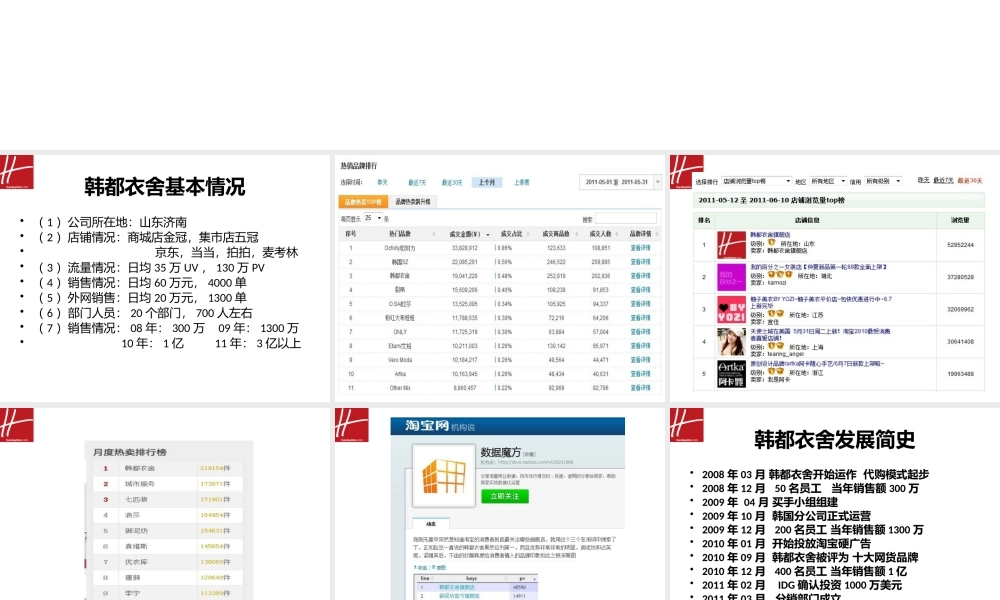Open the 动态 tab on the 数据魔方 page
Image resolution: width=1000 pixels, height=600 pixels.
tap(433, 523)
